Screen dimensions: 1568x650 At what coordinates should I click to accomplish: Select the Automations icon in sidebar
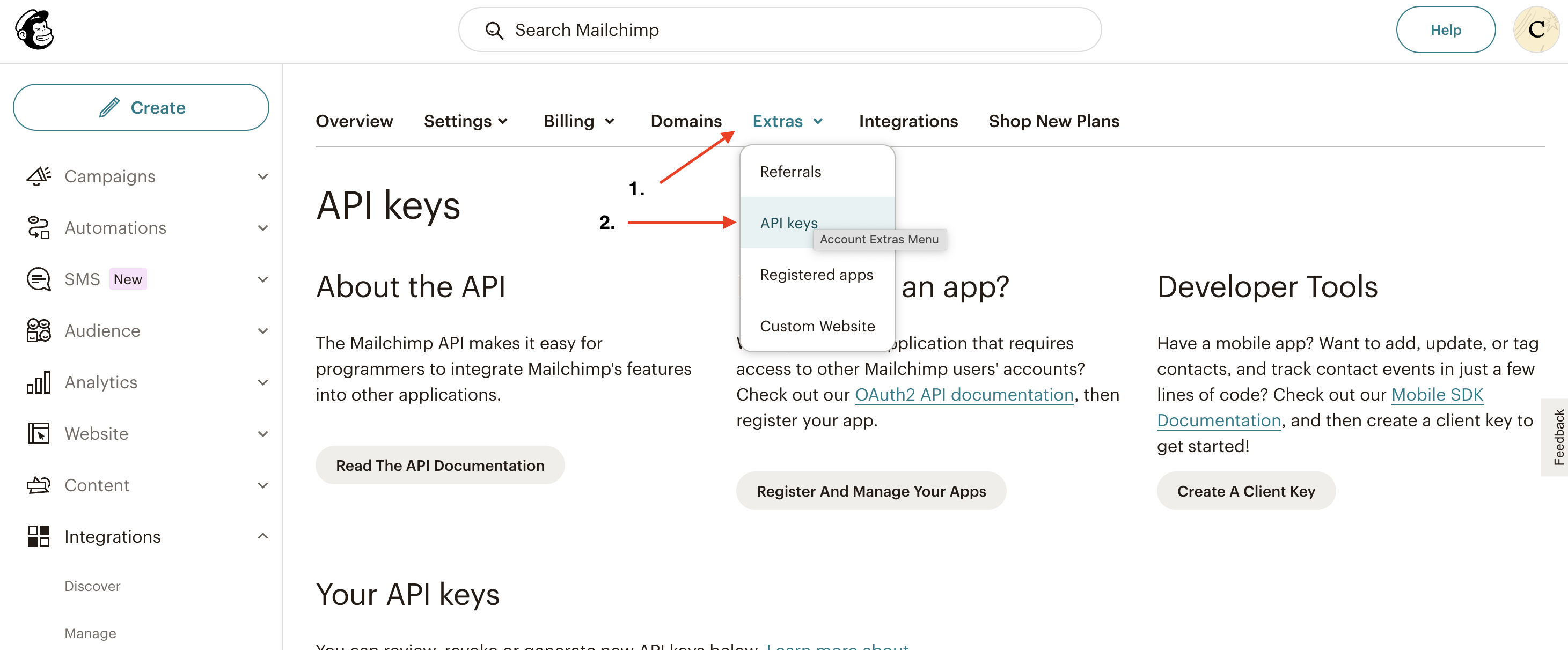tap(38, 227)
